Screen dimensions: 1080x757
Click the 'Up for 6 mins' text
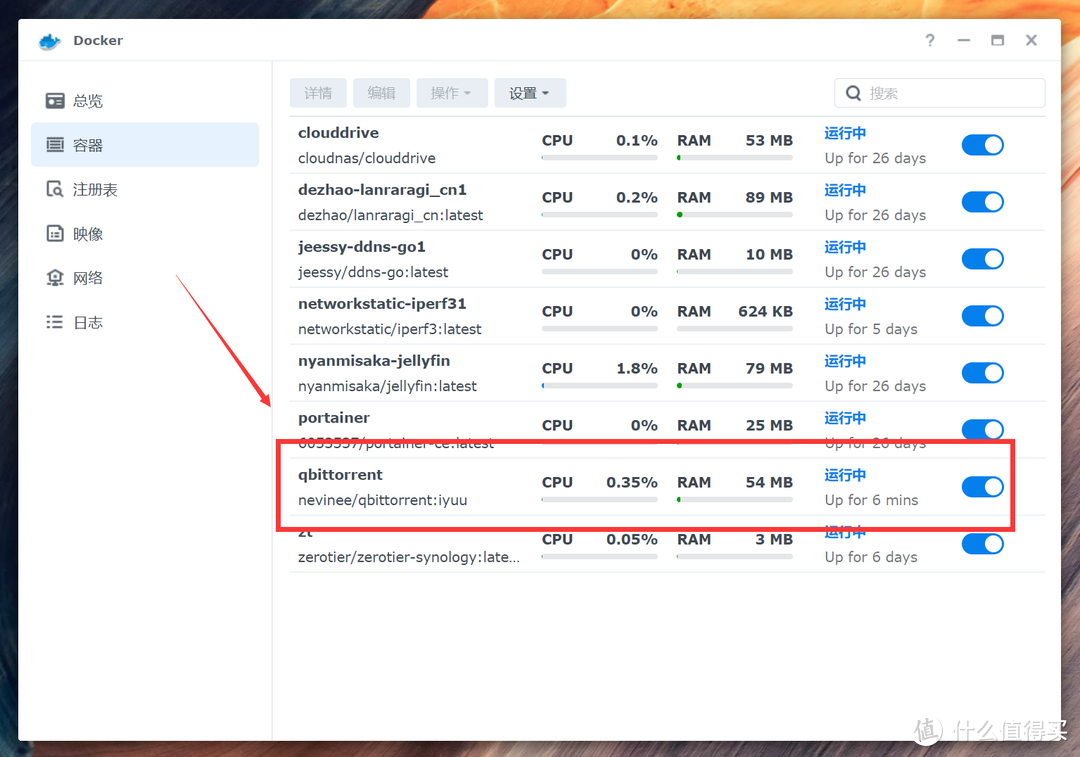click(871, 500)
